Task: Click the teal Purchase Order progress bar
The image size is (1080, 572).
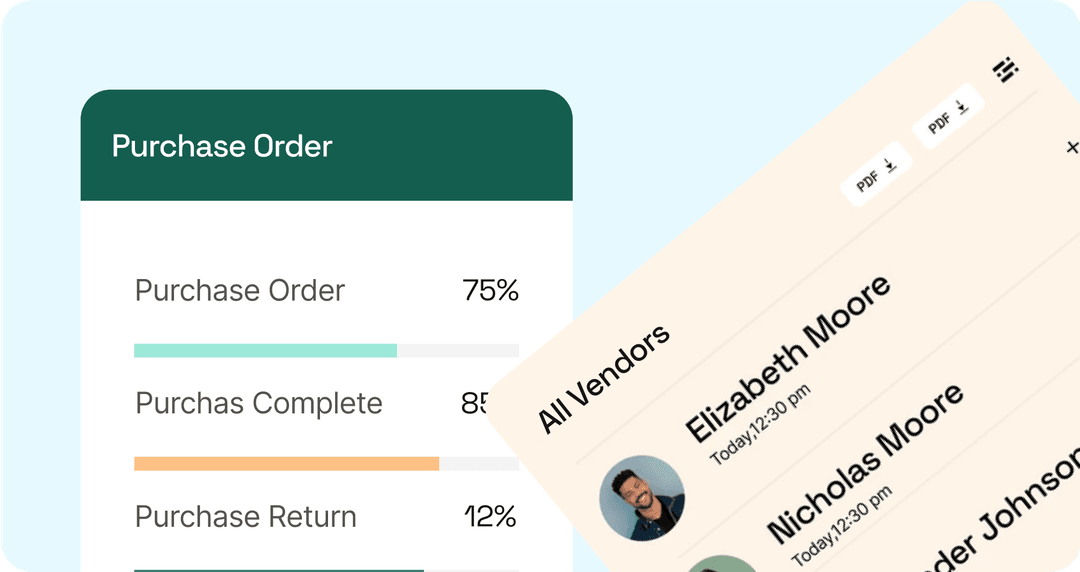Action: tap(265, 351)
